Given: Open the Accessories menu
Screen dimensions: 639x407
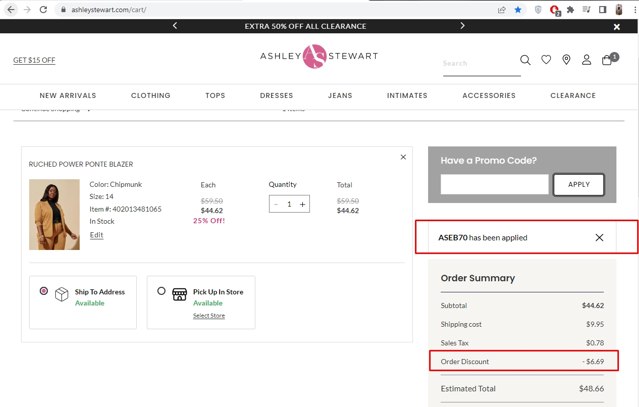Looking at the screenshot, I should pos(489,95).
